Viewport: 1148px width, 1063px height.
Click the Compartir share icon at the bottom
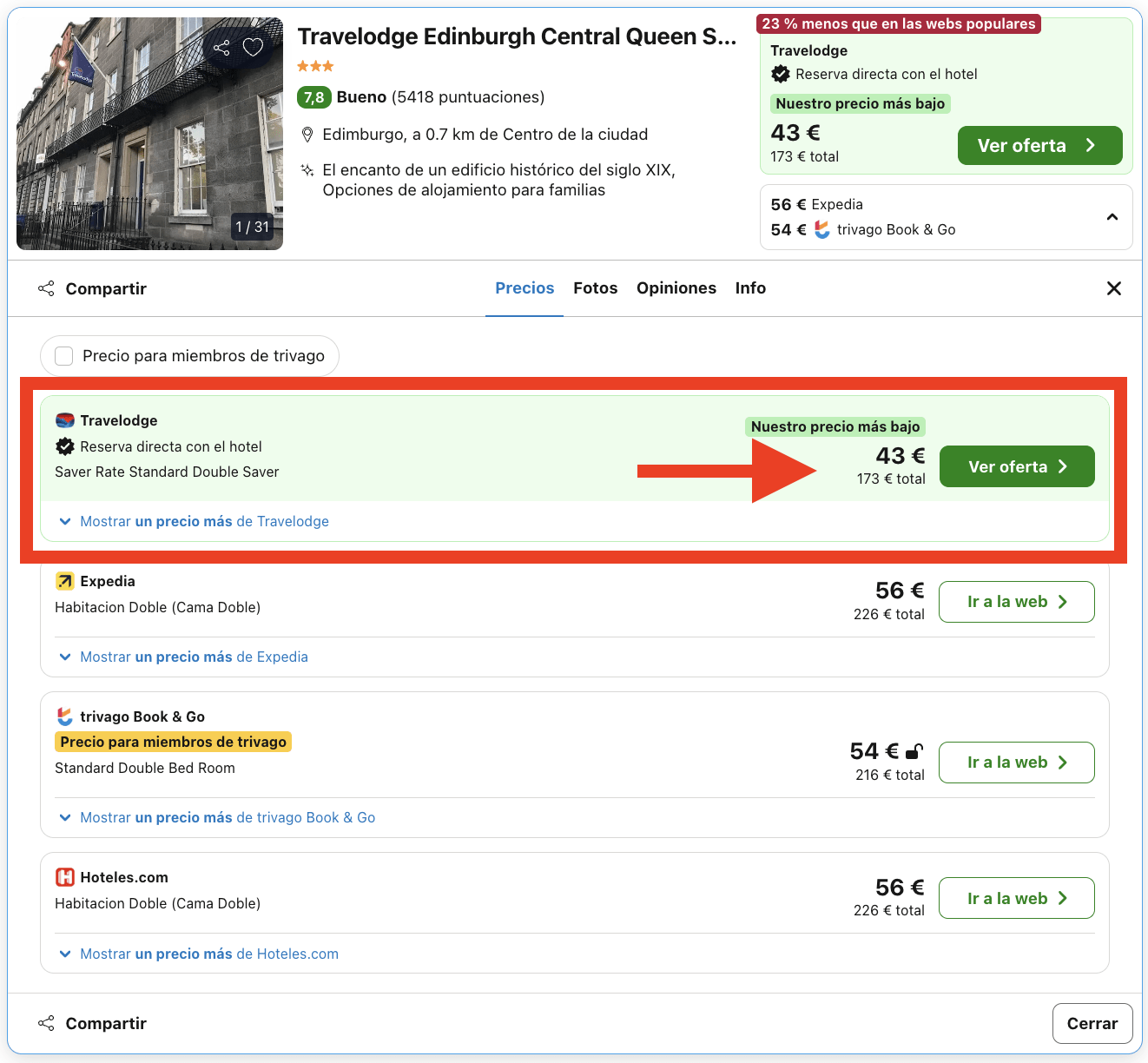(x=45, y=1023)
